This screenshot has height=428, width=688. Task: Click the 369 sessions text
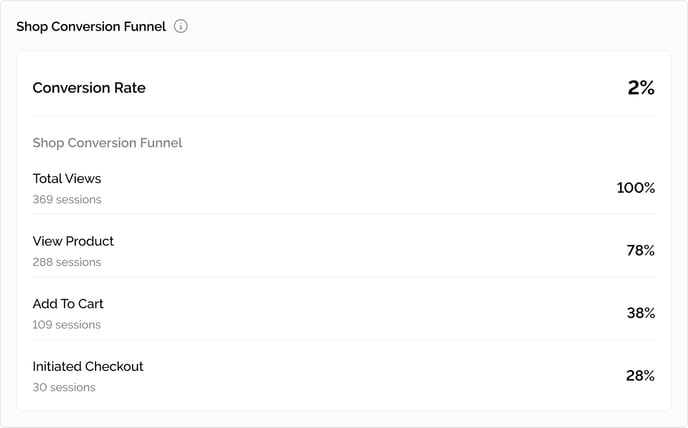pos(67,199)
